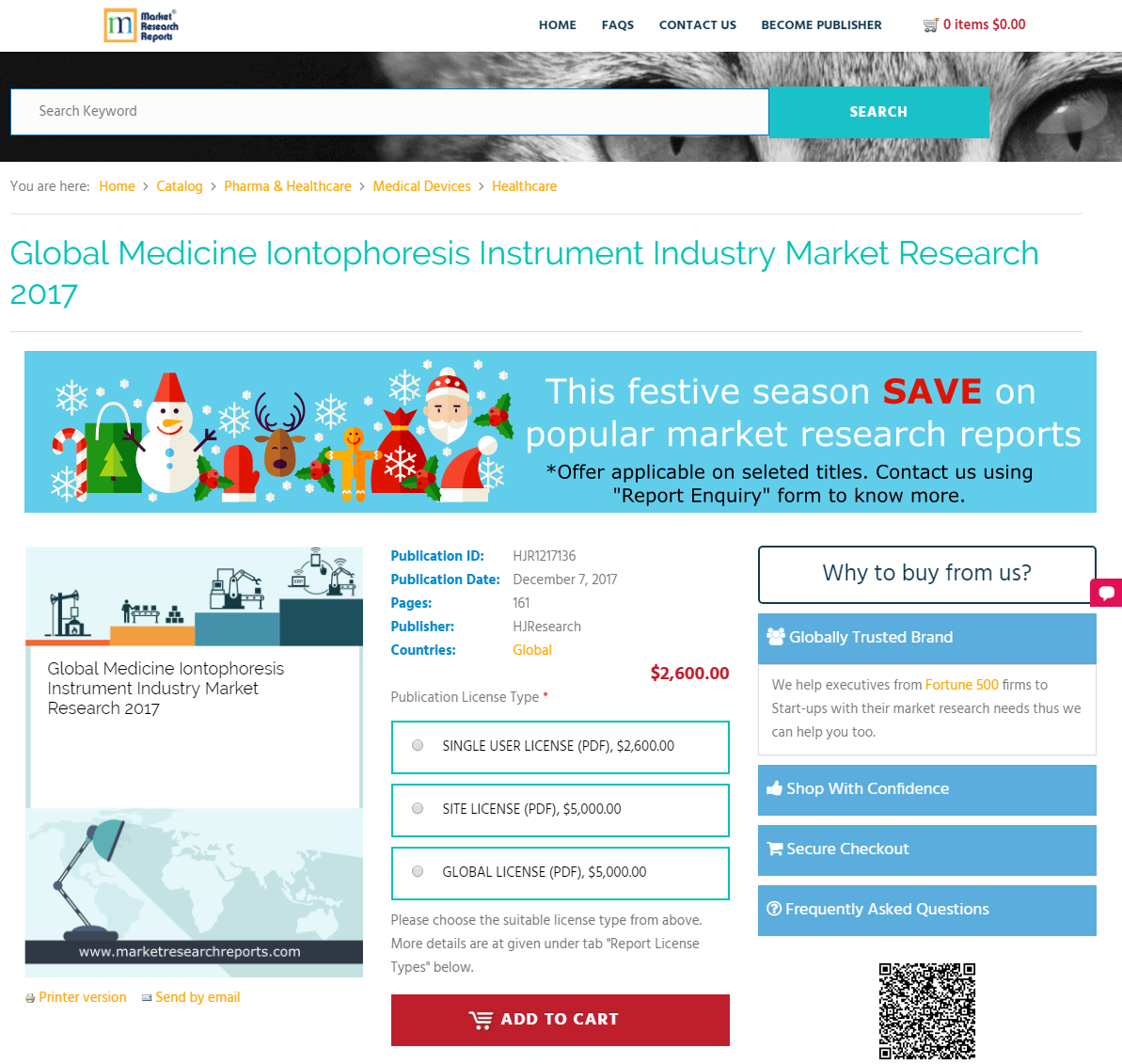Screen dimensions: 1122x1064
Task: Open Medical Devices breadcrumb link
Action: 421,186
